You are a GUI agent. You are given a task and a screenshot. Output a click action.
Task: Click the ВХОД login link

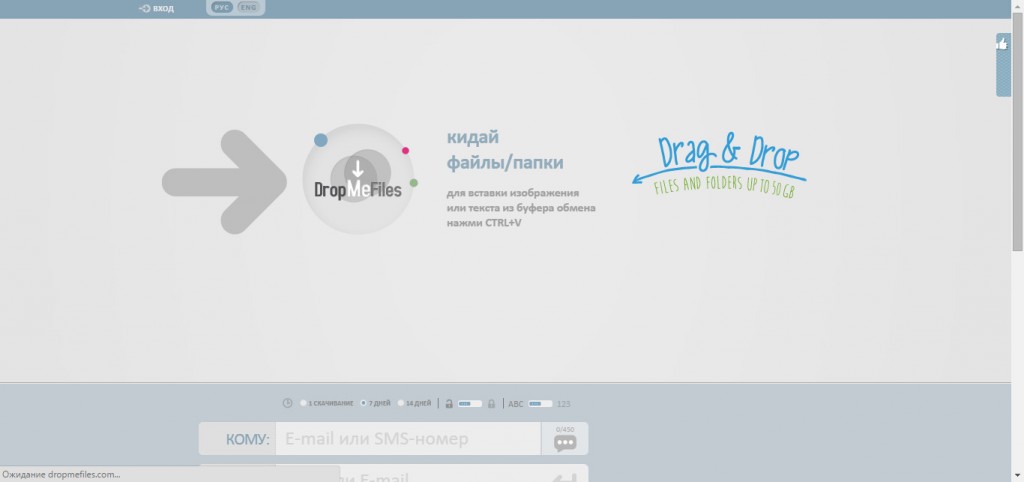pos(157,8)
